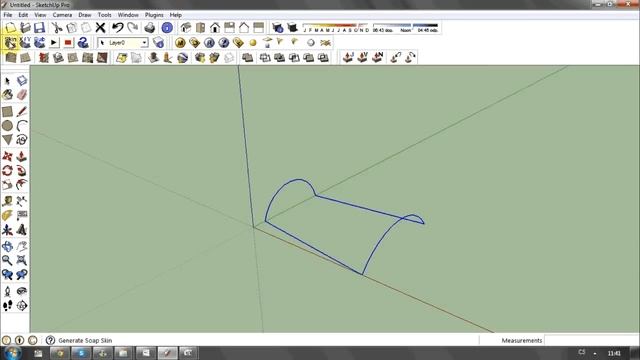Open the Windows Start button
The width and height of the screenshot is (640, 360).
tap(13, 353)
